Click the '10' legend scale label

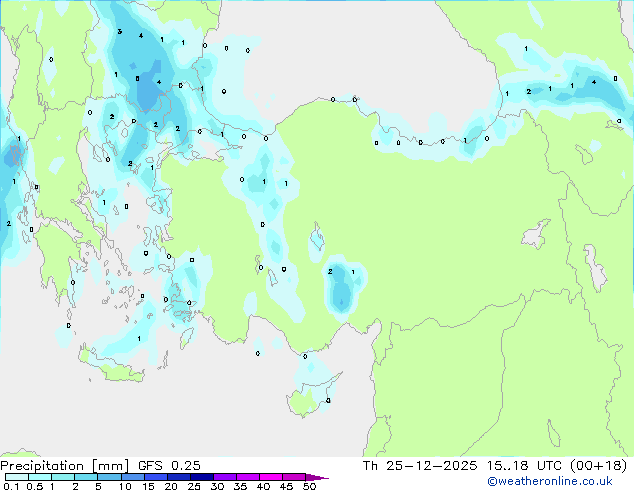125,486
